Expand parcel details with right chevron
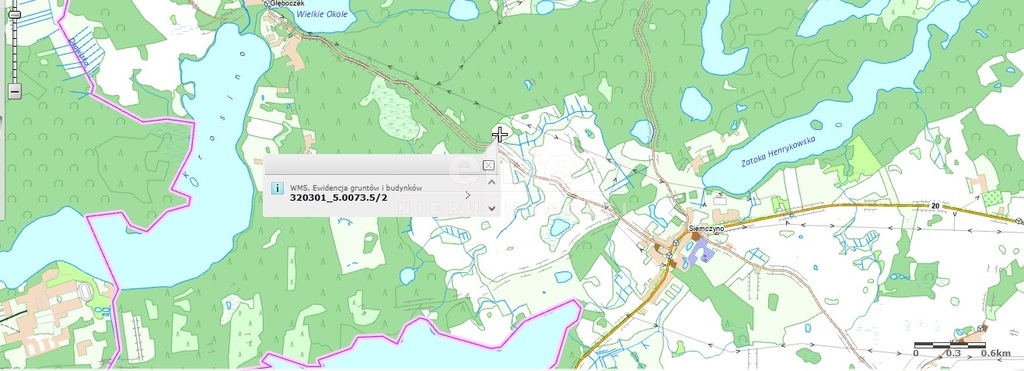Viewport: 1024px width, 371px height. click(x=468, y=195)
